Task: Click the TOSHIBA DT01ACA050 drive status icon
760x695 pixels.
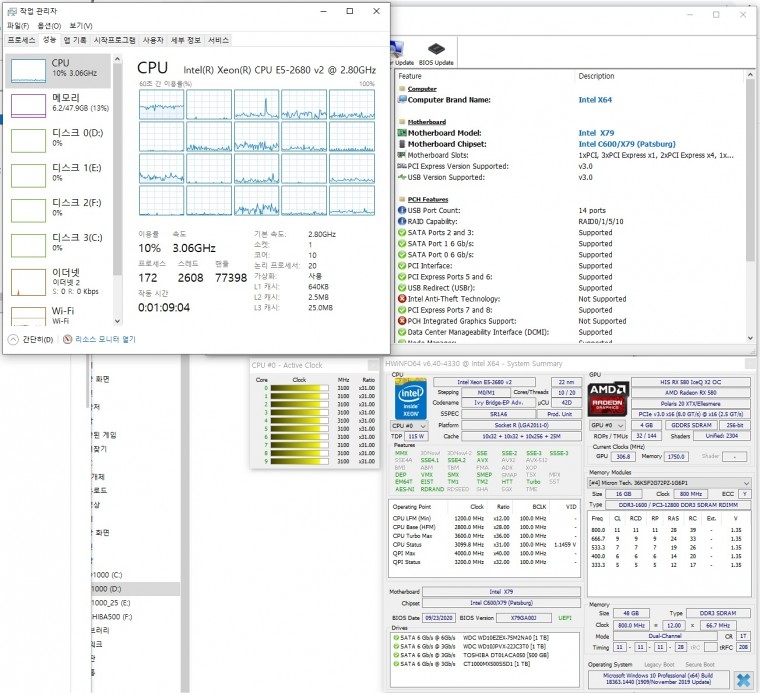Action: (x=396, y=655)
